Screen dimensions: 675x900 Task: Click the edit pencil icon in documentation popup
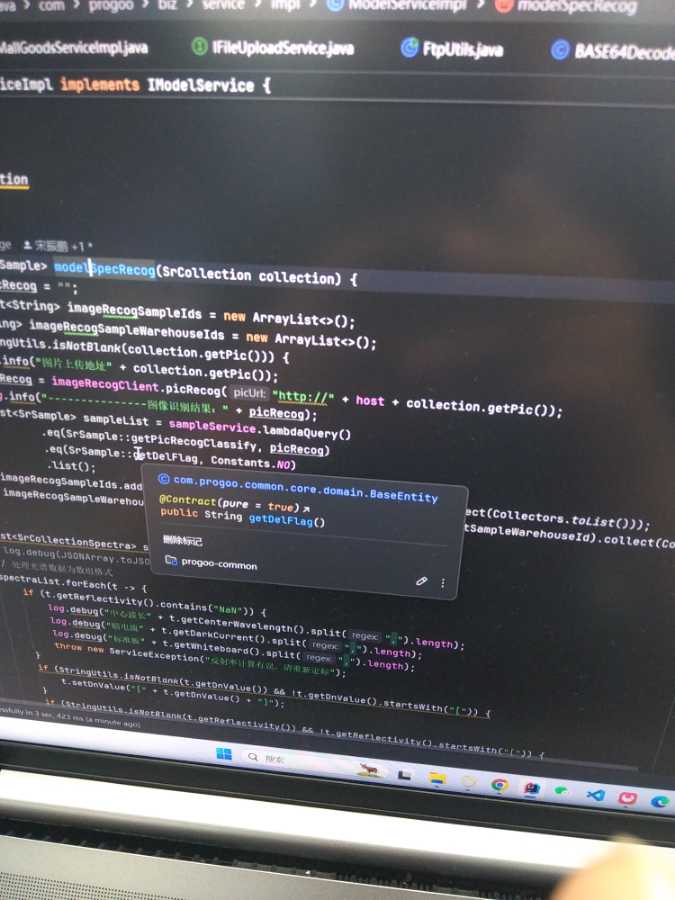(421, 580)
